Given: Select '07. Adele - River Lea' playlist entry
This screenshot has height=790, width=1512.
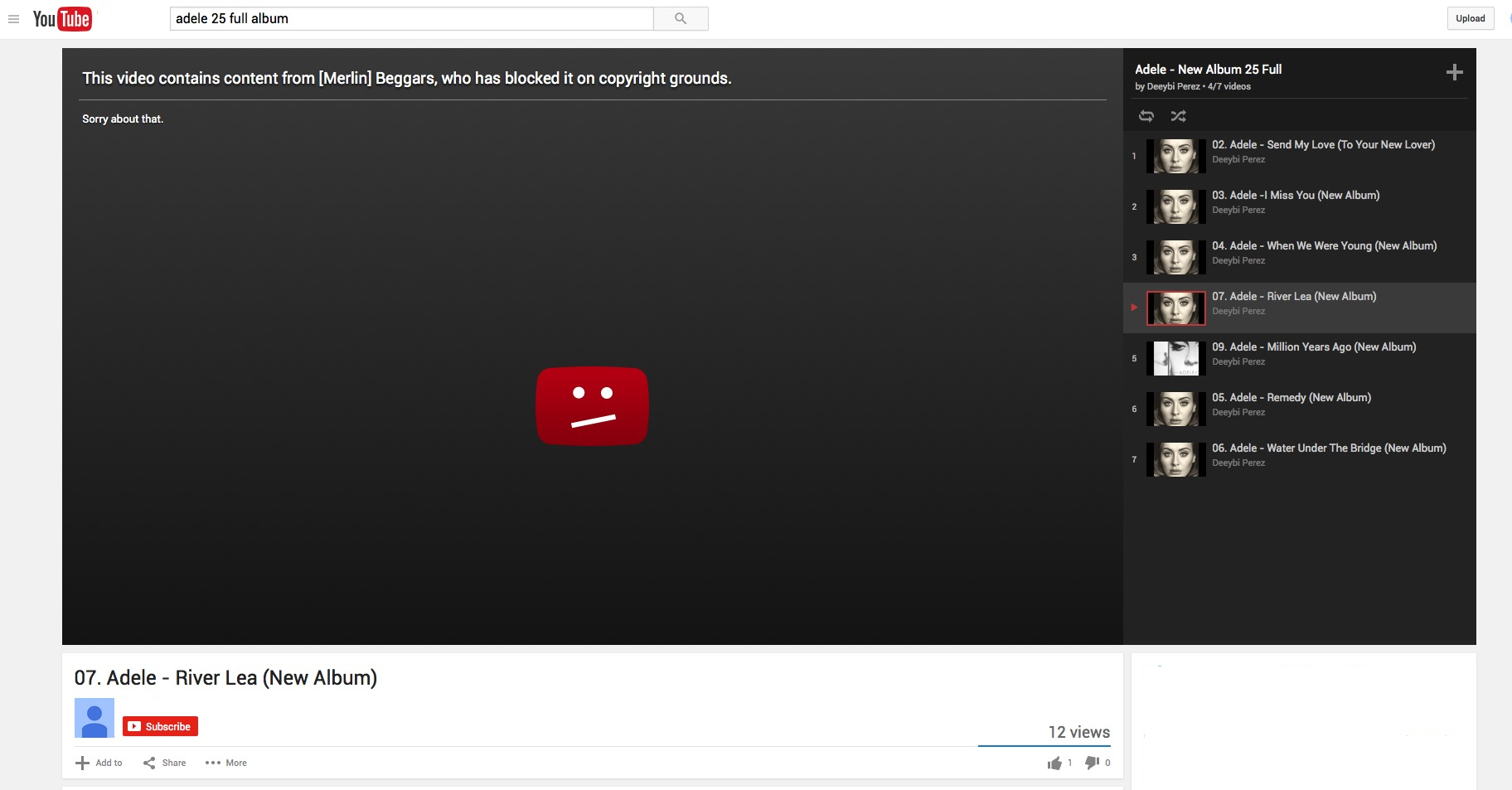Looking at the screenshot, I should (x=1299, y=308).
